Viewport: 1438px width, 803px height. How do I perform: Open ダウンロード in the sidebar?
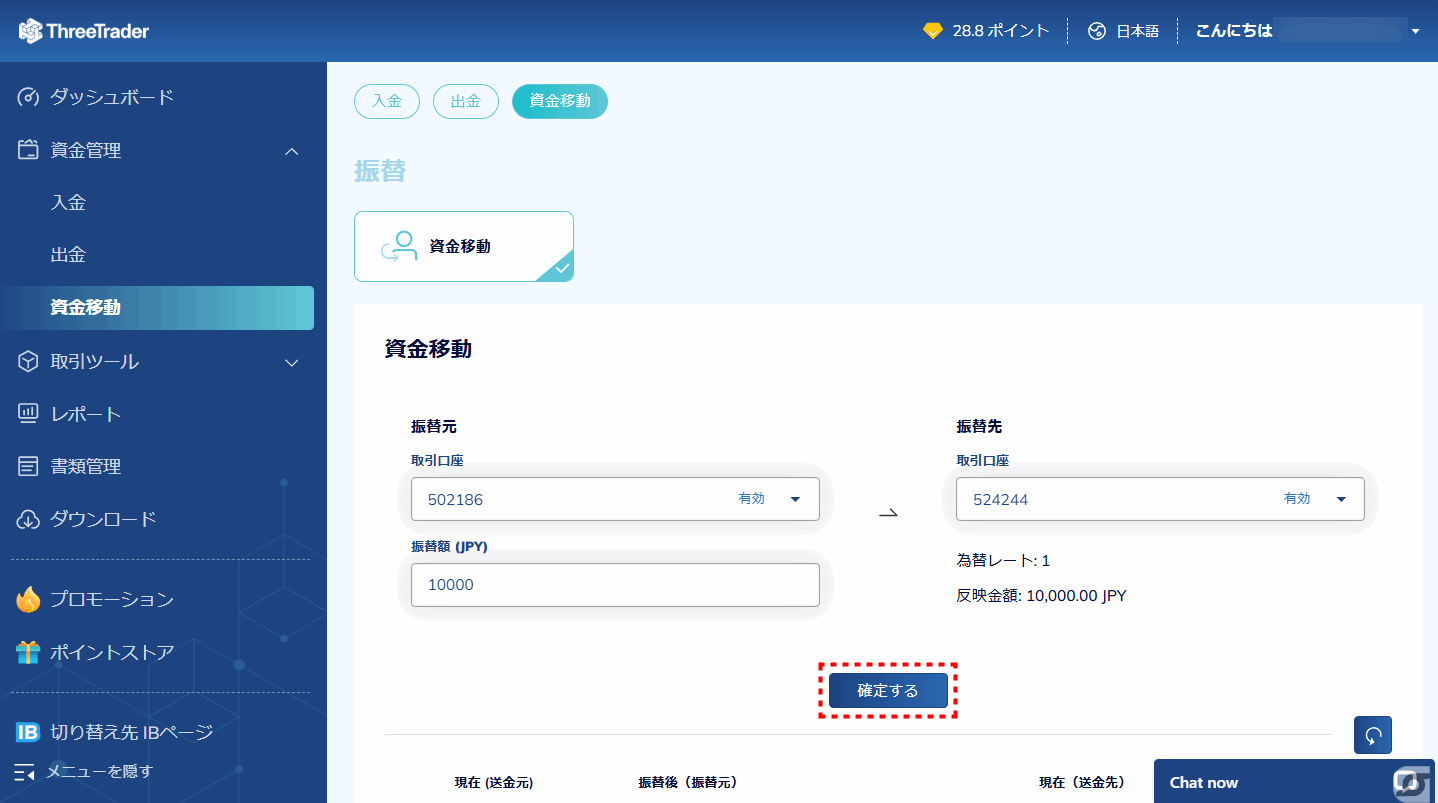(x=104, y=519)
